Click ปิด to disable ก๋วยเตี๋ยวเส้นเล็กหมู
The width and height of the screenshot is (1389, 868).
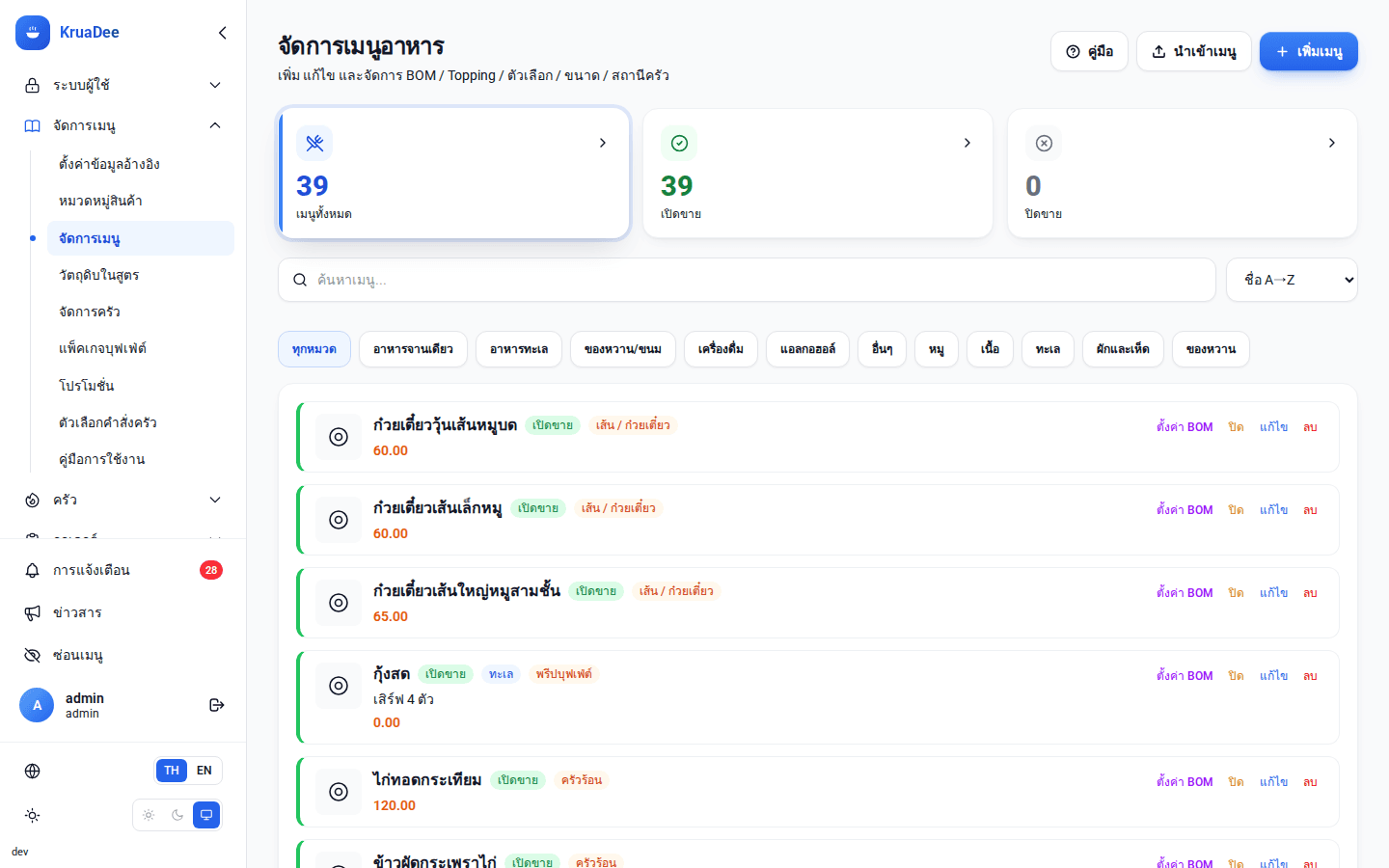(x=1236, y=510)
